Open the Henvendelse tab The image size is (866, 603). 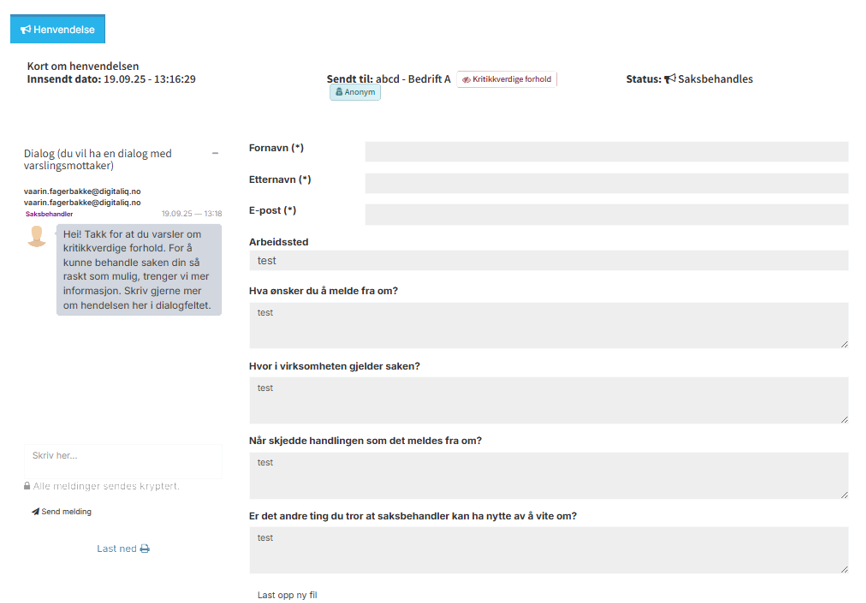(58, 30)
